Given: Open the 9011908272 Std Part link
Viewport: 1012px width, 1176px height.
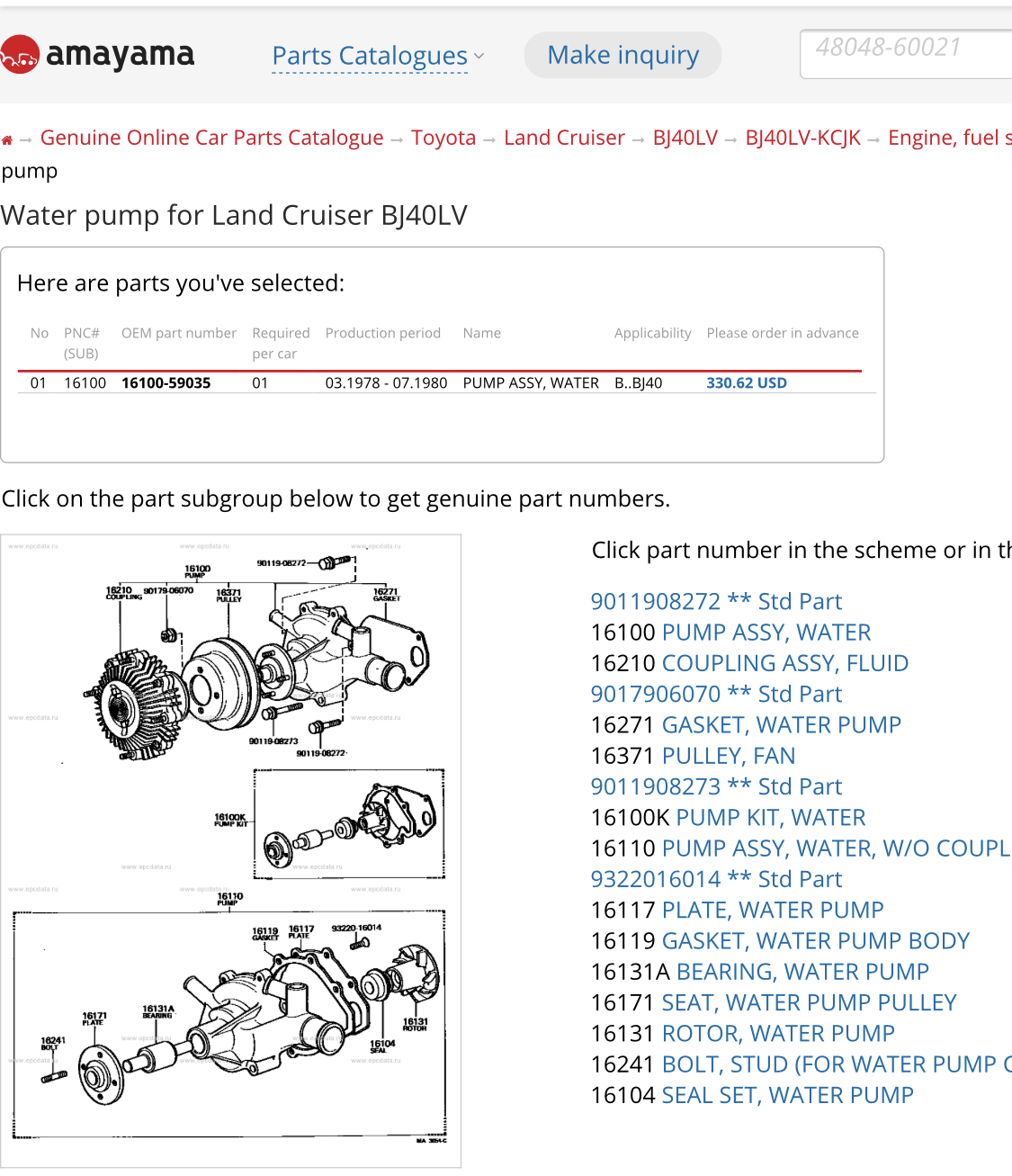Looking at the screenshot, I should point(716,601).
